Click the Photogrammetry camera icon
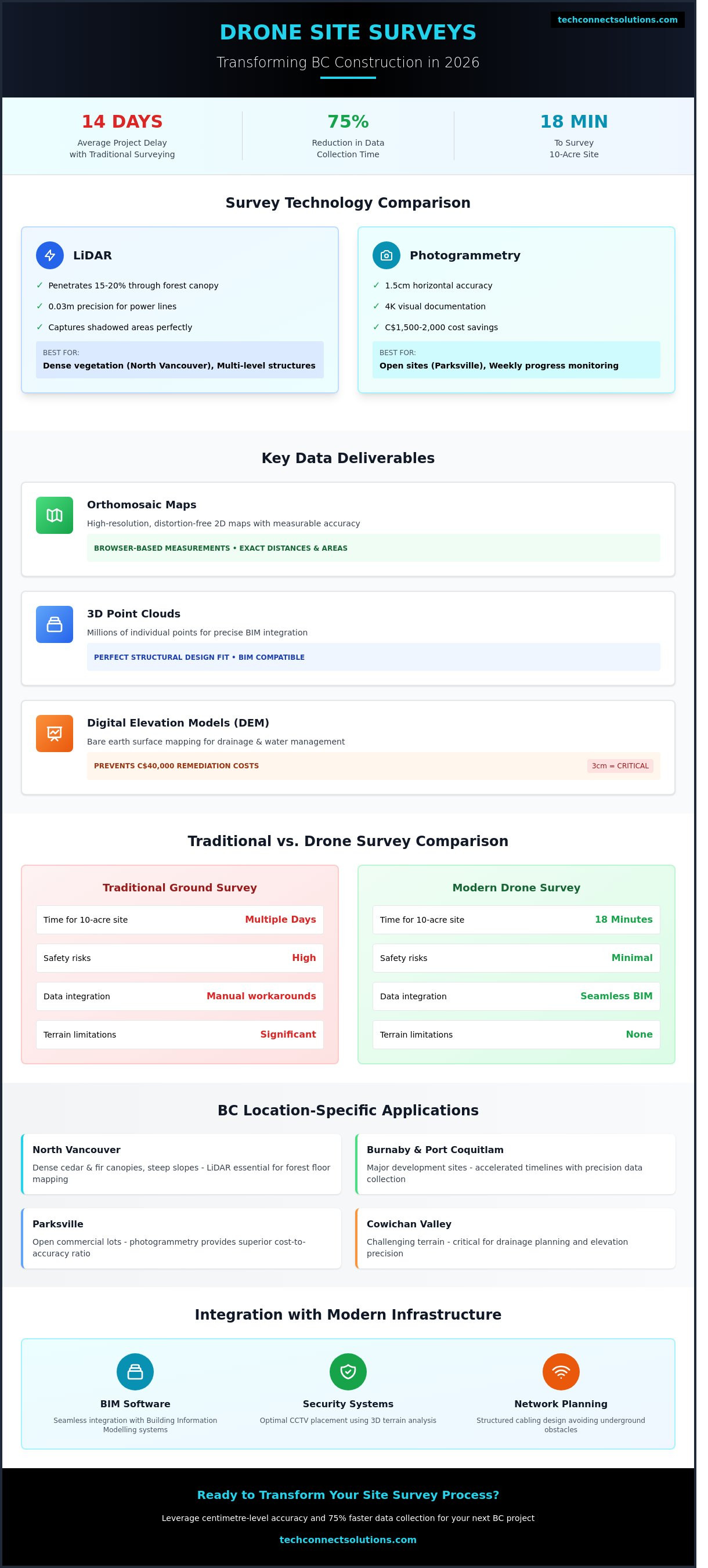This screenshot has width=708, height=1568. (x=386, y=256)
